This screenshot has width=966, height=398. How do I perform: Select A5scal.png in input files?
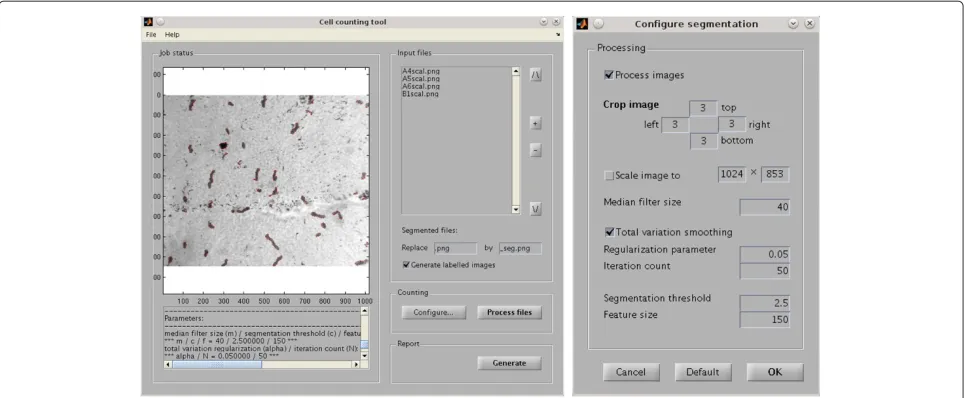421,79
